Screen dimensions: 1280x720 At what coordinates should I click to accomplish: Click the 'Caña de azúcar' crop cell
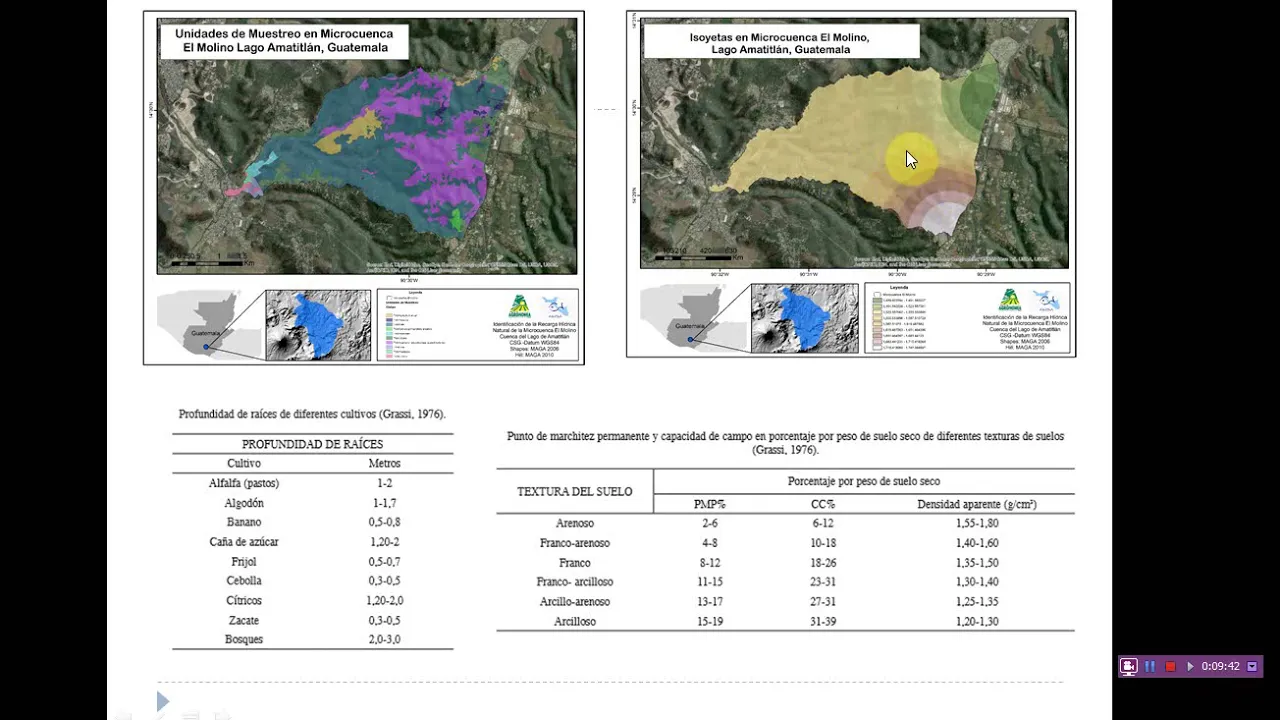click(x=244, y=542)
